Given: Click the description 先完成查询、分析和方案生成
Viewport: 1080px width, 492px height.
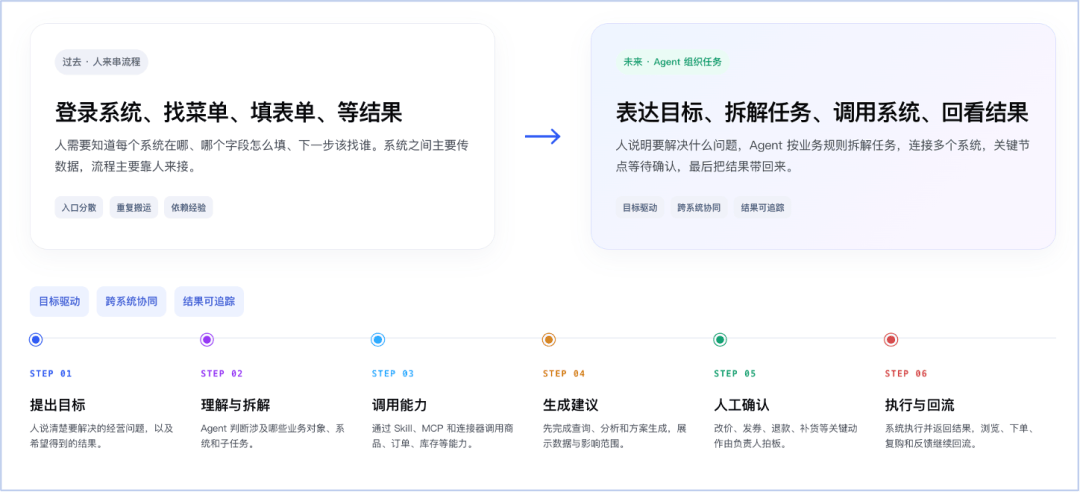Looking at the screenshot, I should 614,436.
